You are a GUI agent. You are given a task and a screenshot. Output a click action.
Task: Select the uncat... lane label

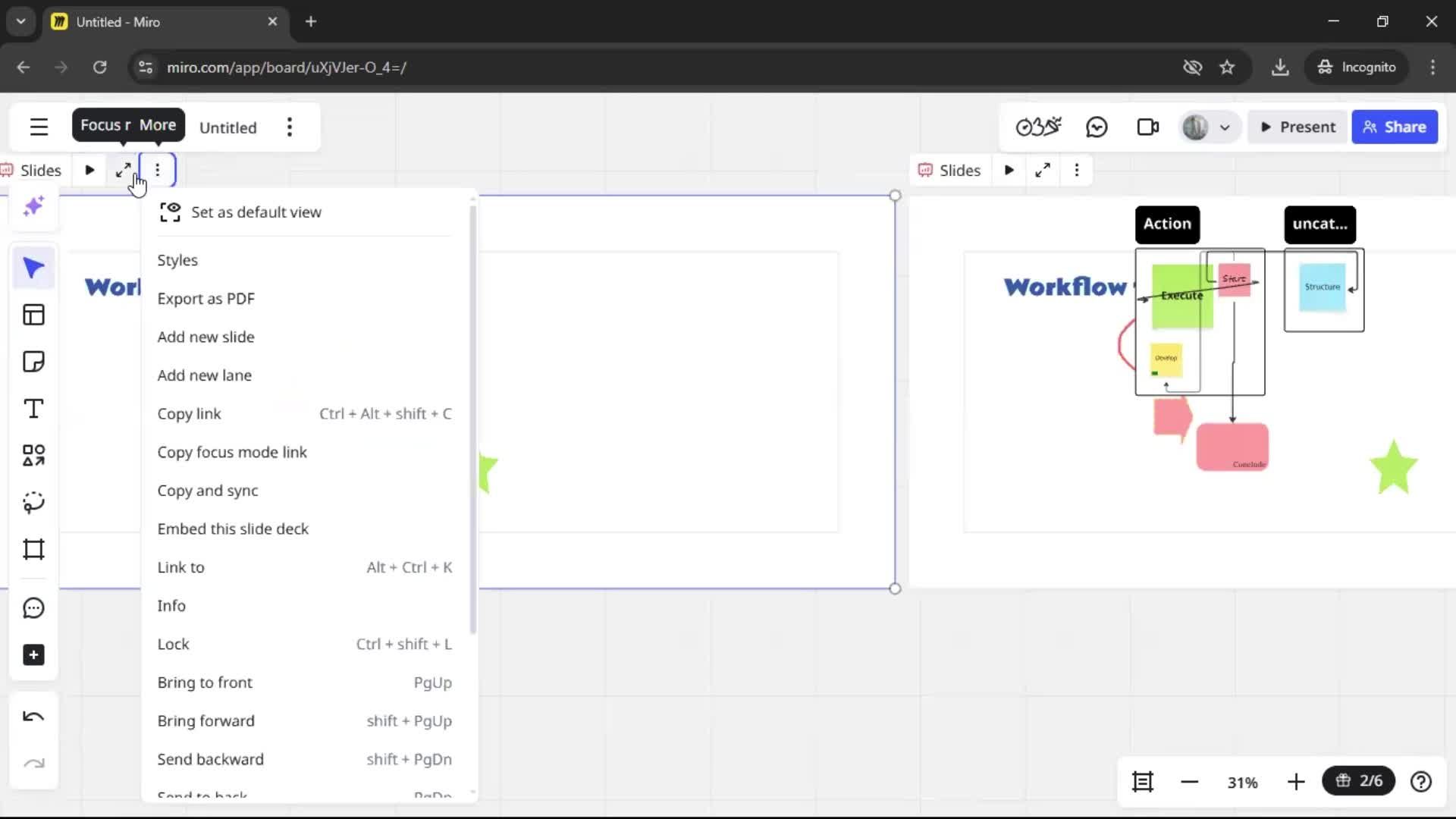coord(1319,224)
